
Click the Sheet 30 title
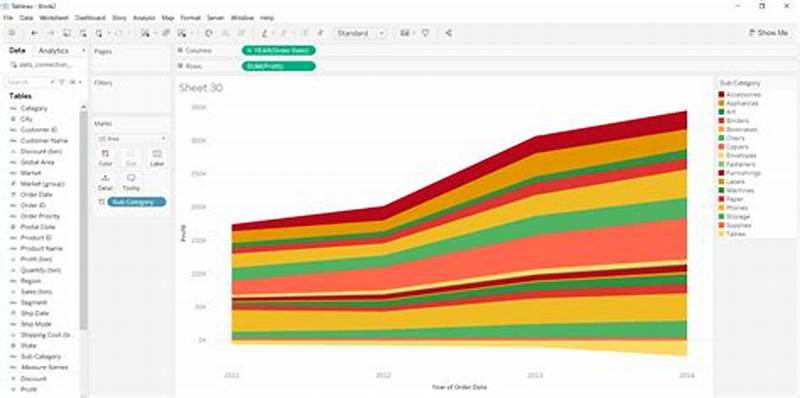[x=201, y=88]
